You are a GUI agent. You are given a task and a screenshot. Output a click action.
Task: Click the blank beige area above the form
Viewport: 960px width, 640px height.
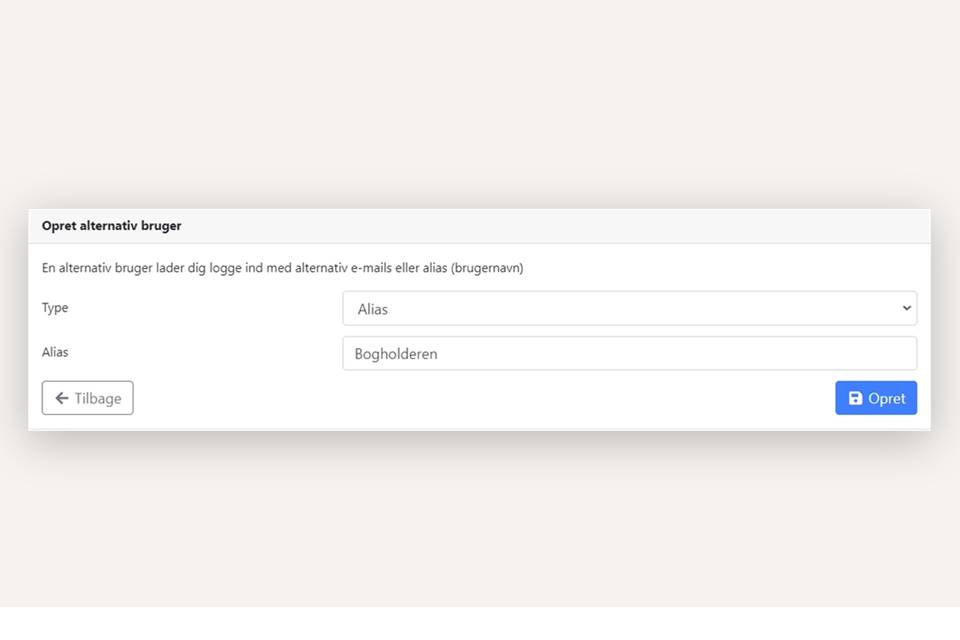pyautogui.click(x=480, y=100)
